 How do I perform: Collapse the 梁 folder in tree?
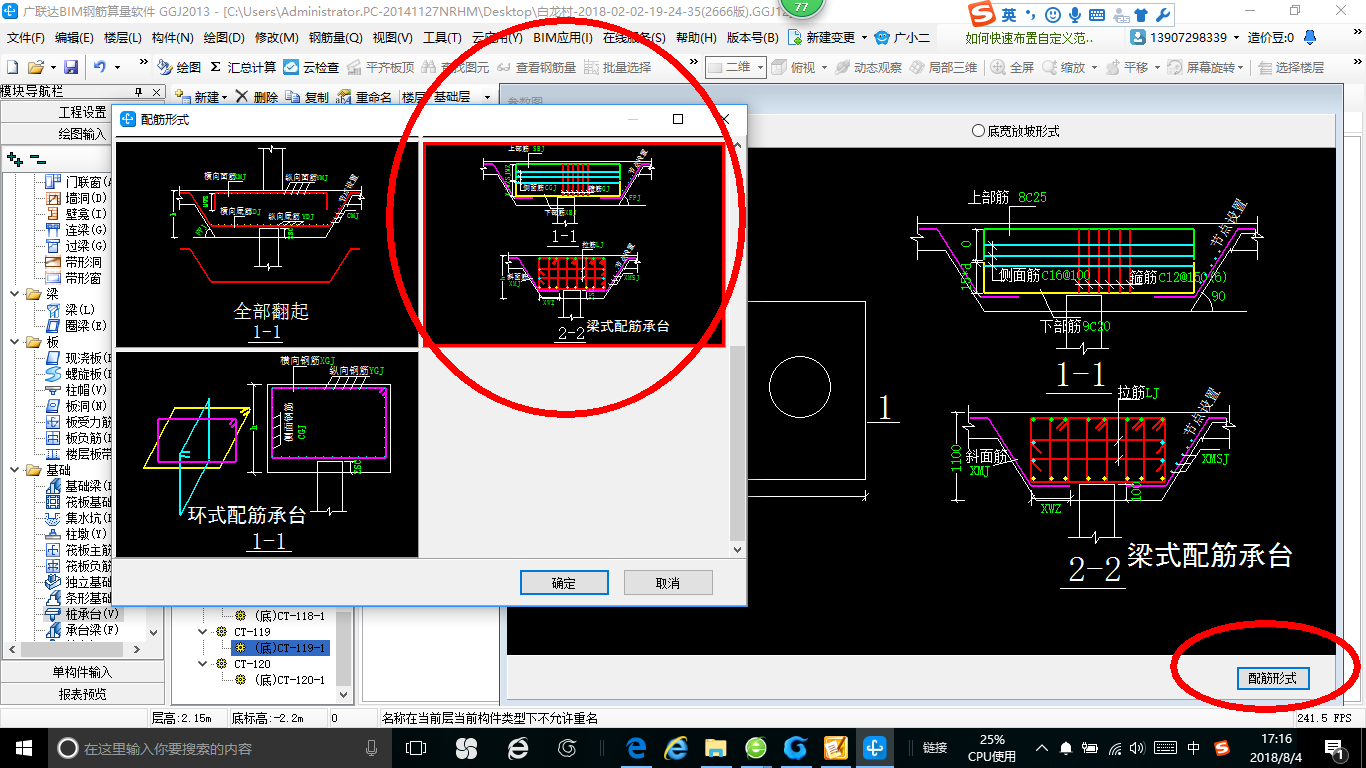pos(16,294)
